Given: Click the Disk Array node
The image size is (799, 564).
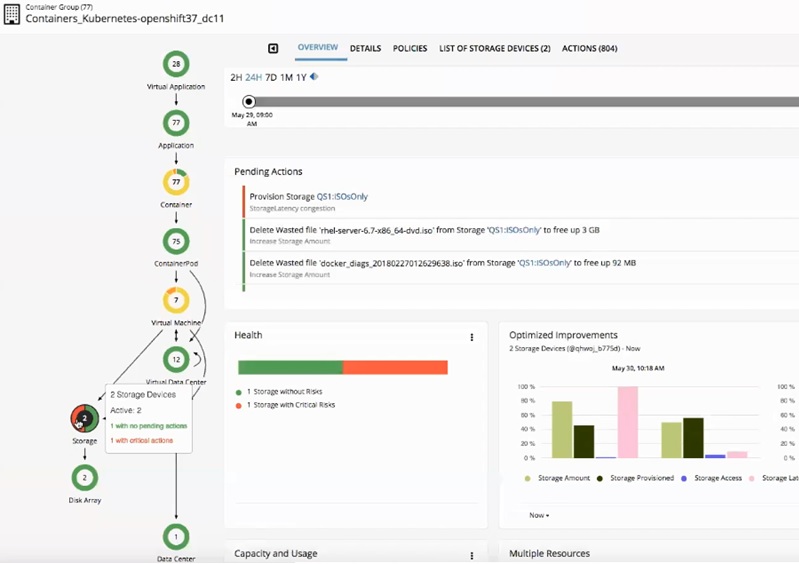Looking at the screenshot, I should (85, 478).
